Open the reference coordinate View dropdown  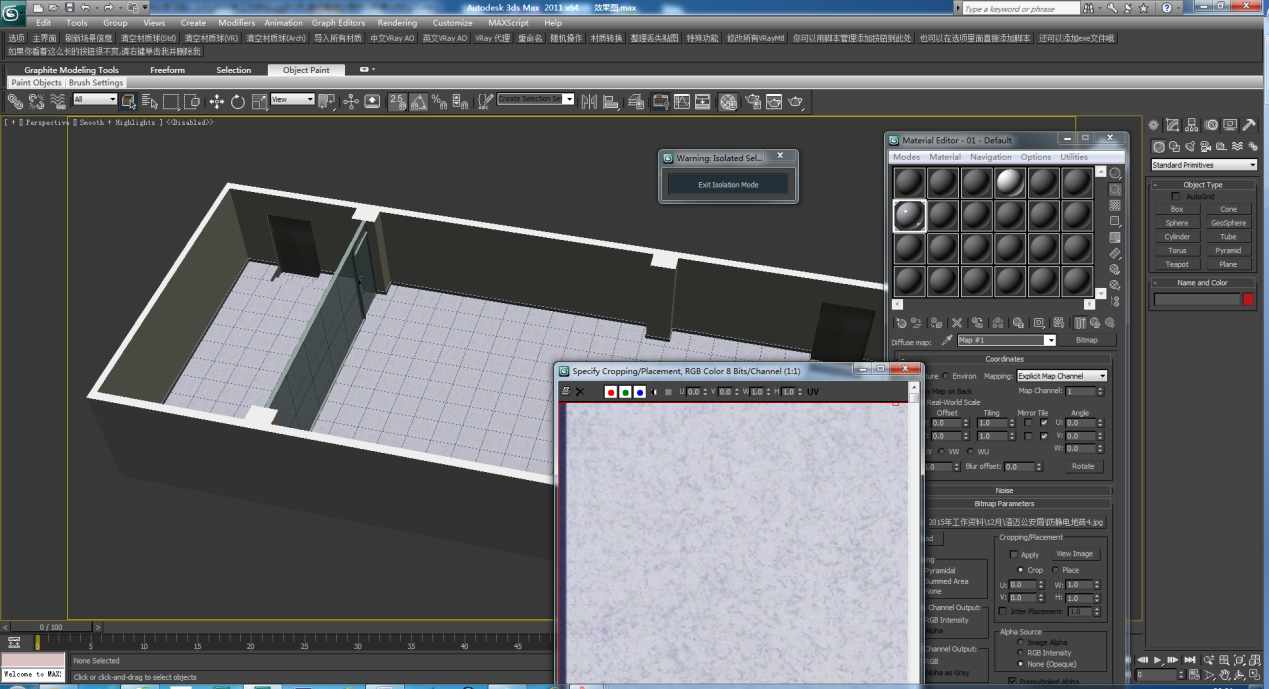pos(293,99)
